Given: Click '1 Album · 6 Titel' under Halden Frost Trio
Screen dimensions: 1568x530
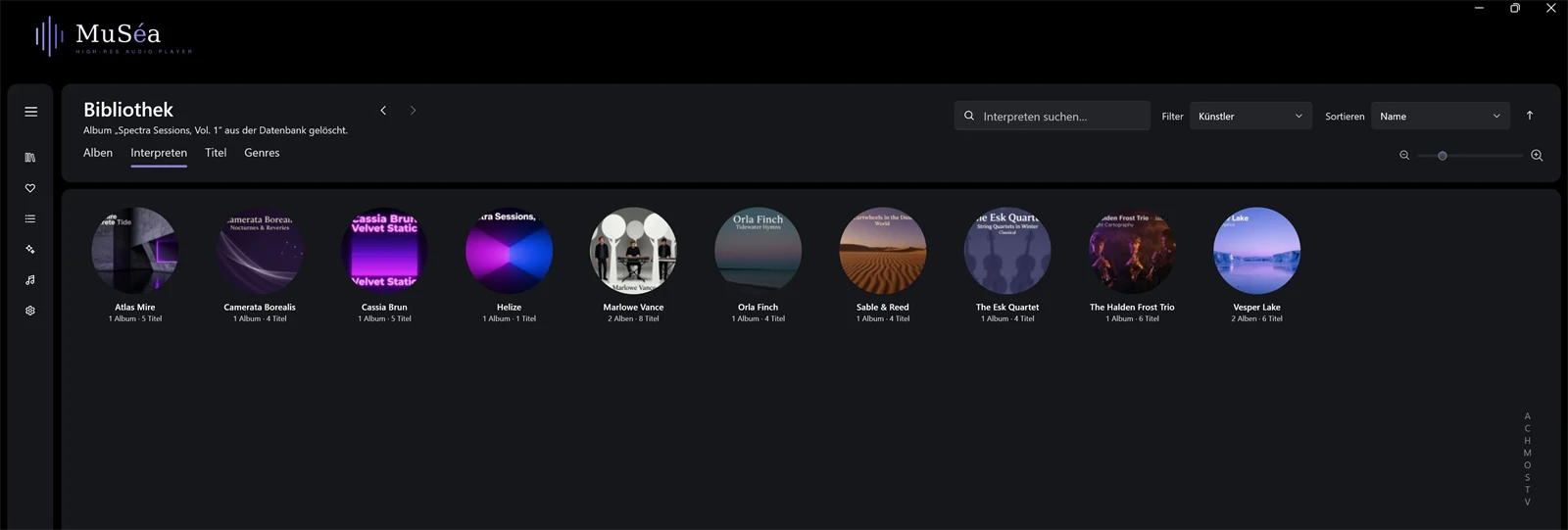Looking at the screenshot, I should click(x=1132, y=318).
